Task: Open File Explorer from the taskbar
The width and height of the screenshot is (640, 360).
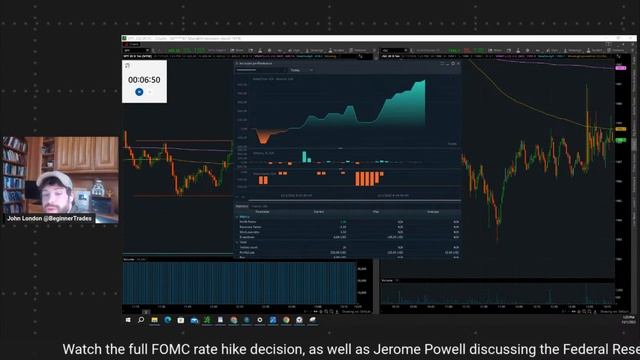Action: point(154,320)
